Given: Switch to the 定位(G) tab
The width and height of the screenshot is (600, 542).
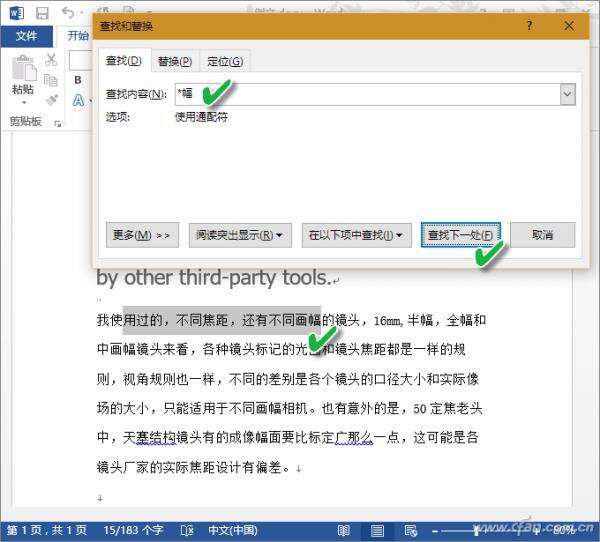Looking at the screenshot, I should (225, 61).
